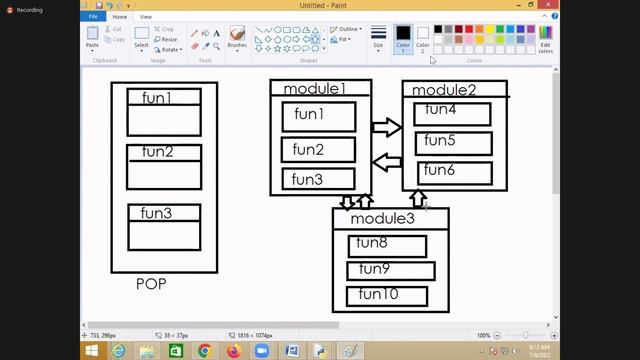Click the zoom out minus button
The image size is (640, 360).
497,336
